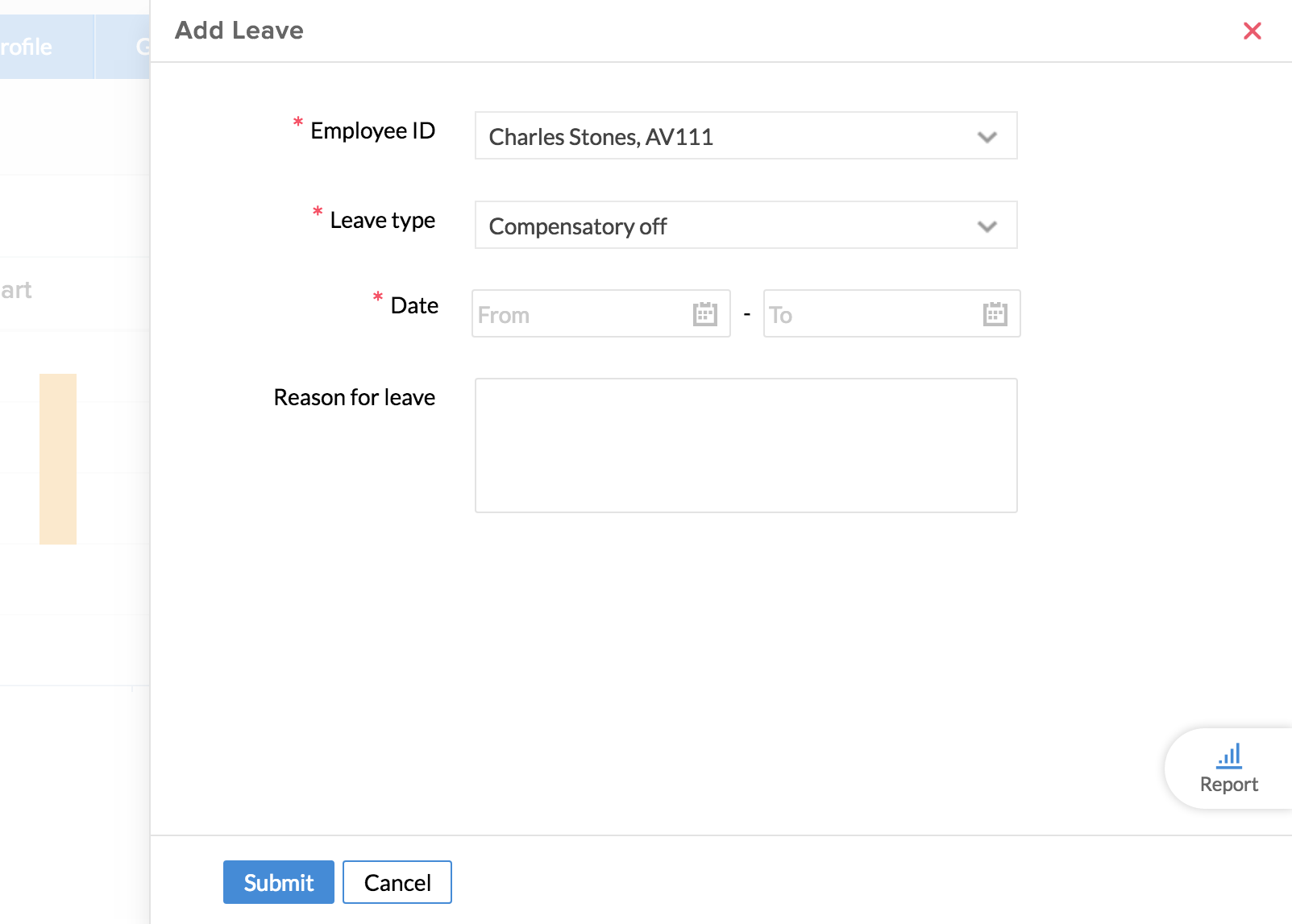Open the From date calendar picker

coord(704,314)
